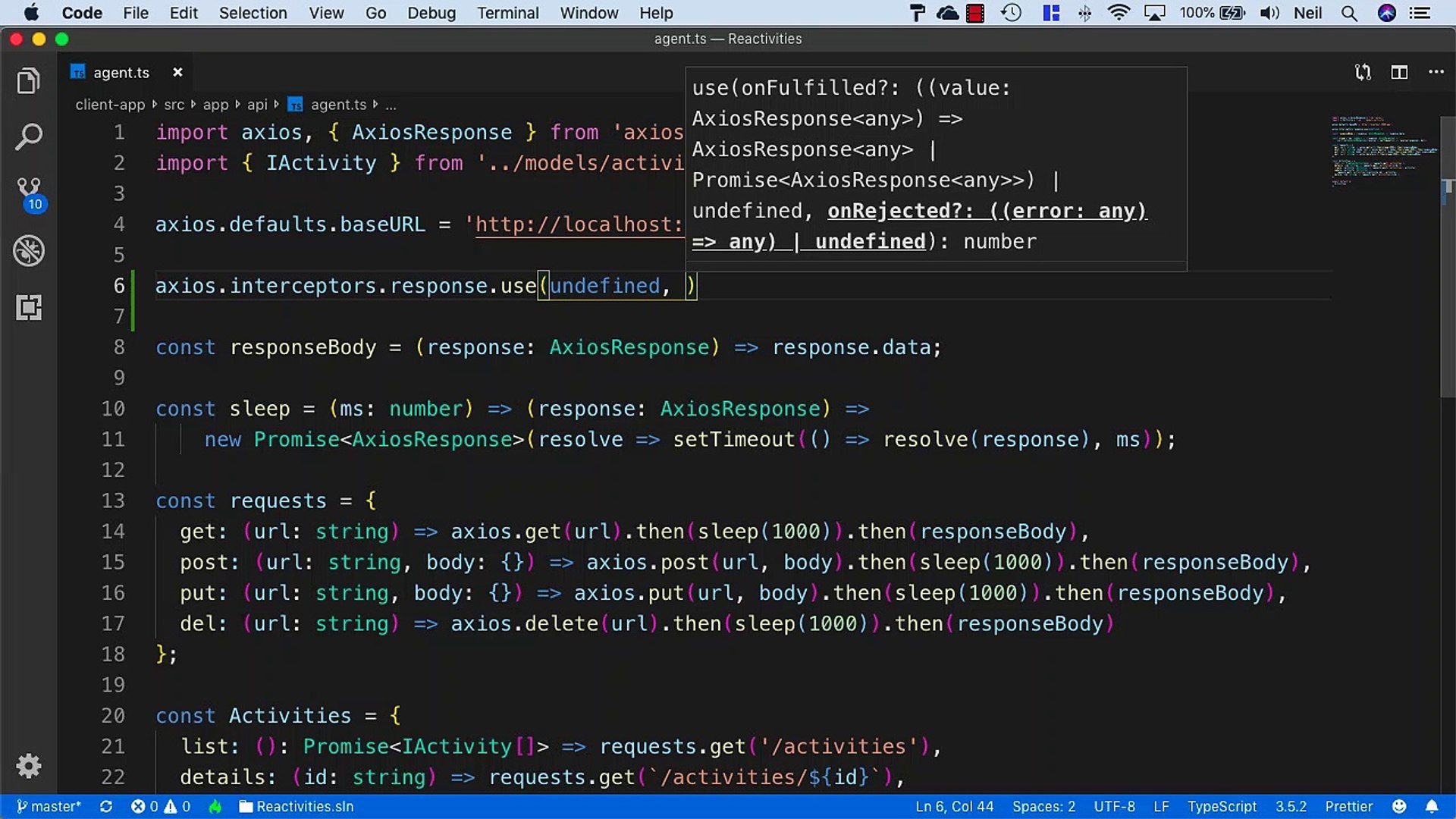
Task: Open editor More Actions ellipsis menu
Action: pyautogui.click(x=1436, y=72)
